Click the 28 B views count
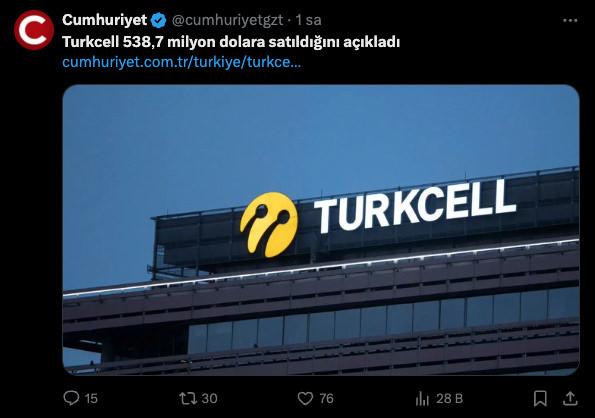The width and height of the screenshot is (595, 418). [449, 399]
